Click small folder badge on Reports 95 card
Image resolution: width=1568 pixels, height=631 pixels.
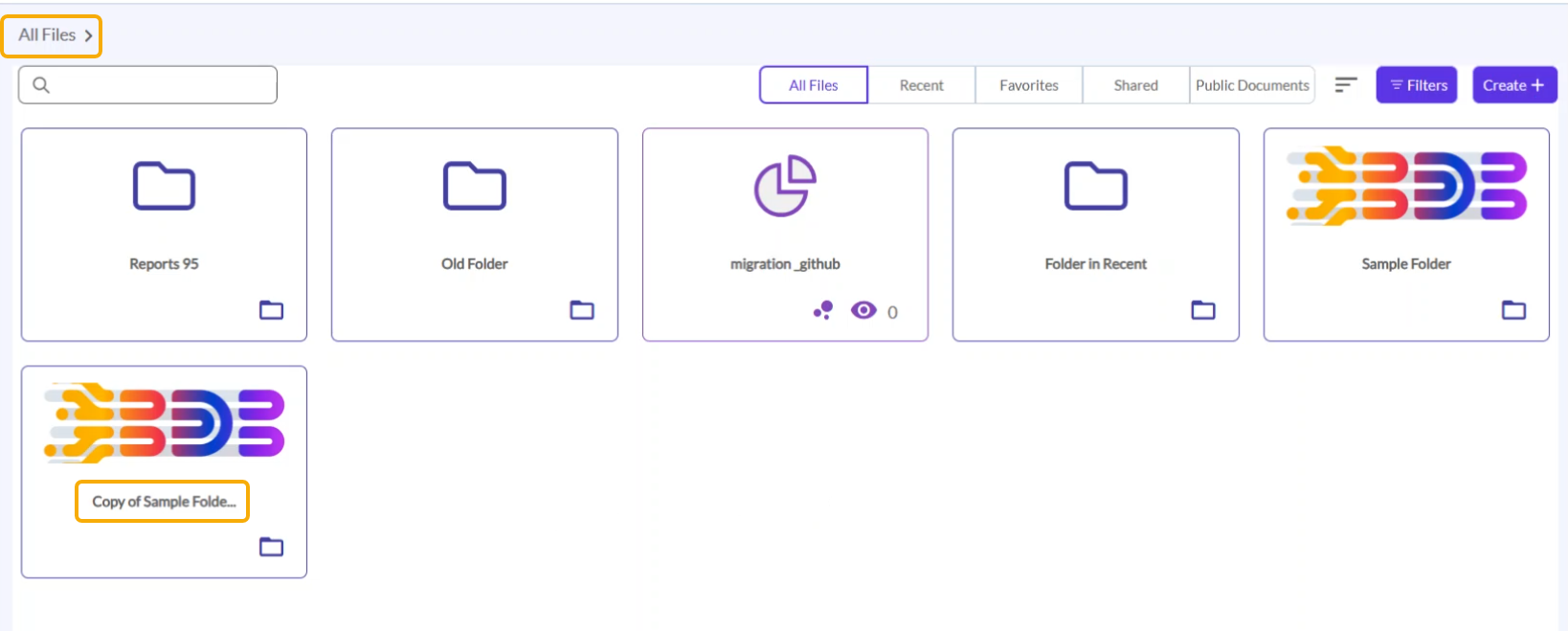click(272, 310)
